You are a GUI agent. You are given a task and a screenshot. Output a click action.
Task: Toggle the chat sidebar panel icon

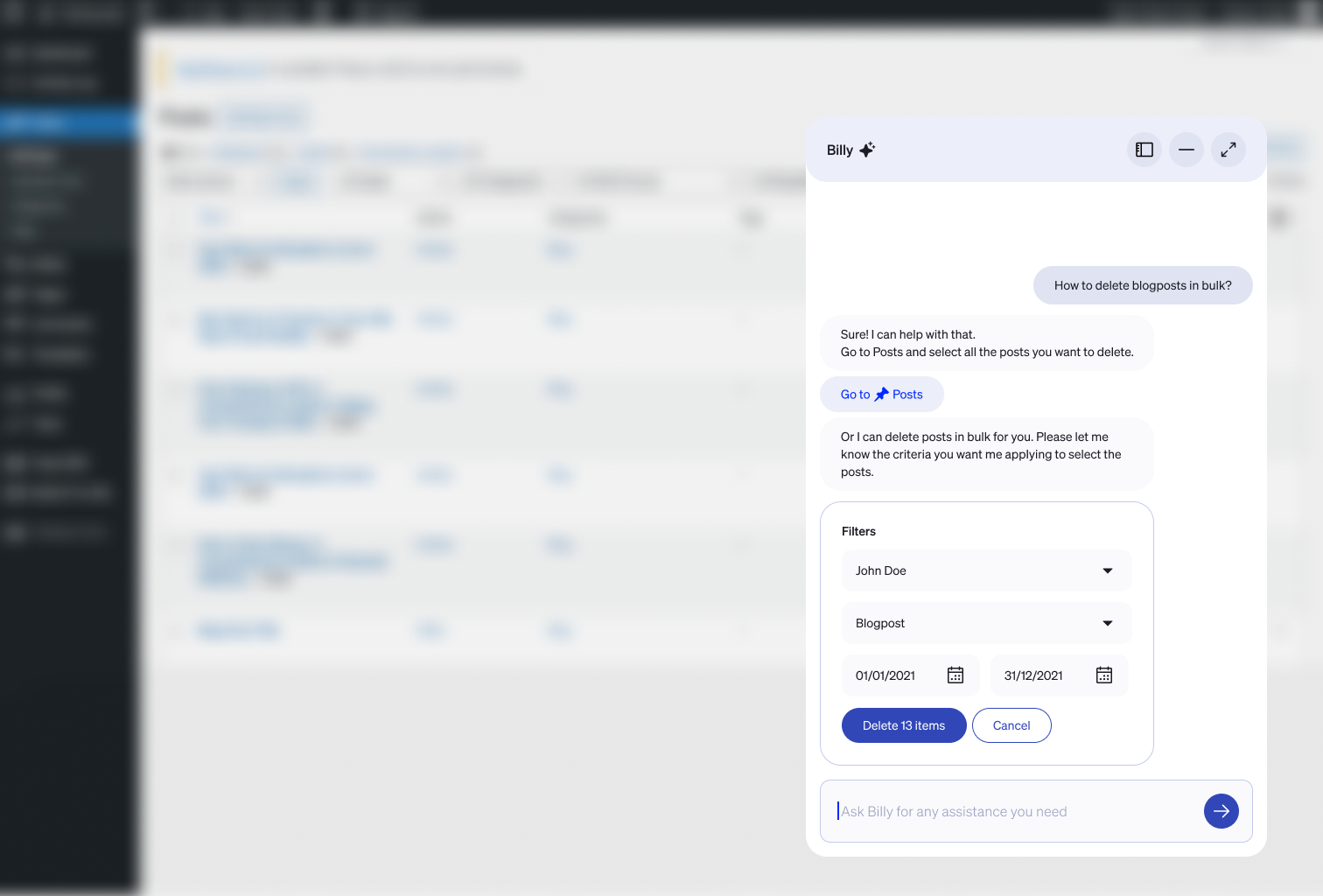(x=1144, y=150)
